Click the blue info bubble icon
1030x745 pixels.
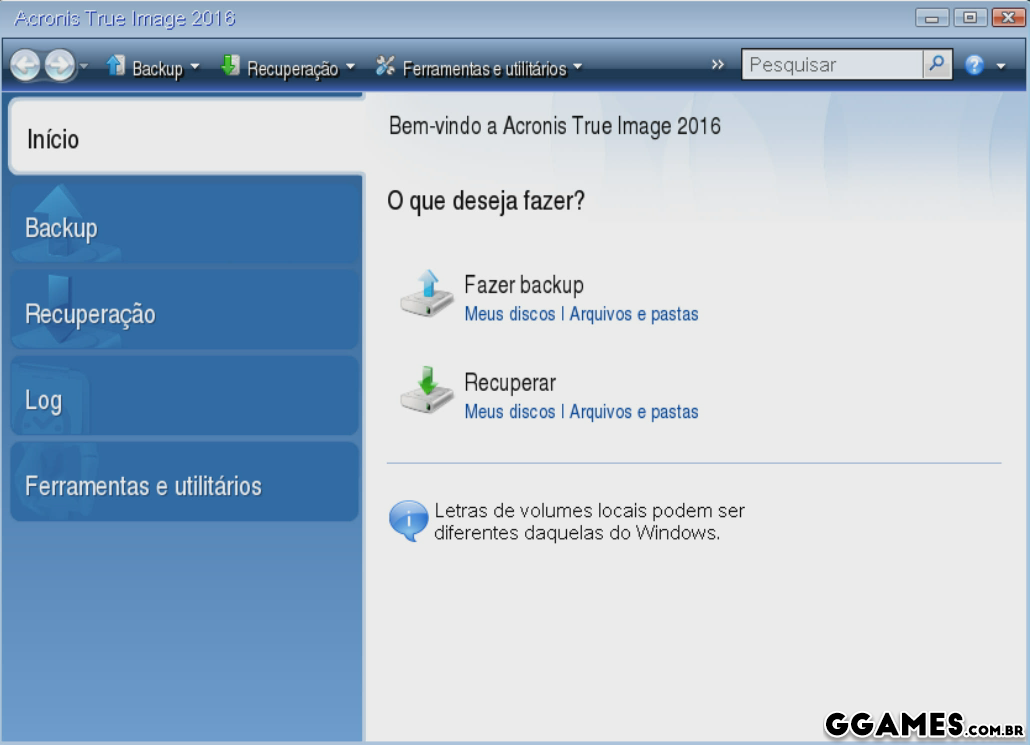(x=408, y=521)
